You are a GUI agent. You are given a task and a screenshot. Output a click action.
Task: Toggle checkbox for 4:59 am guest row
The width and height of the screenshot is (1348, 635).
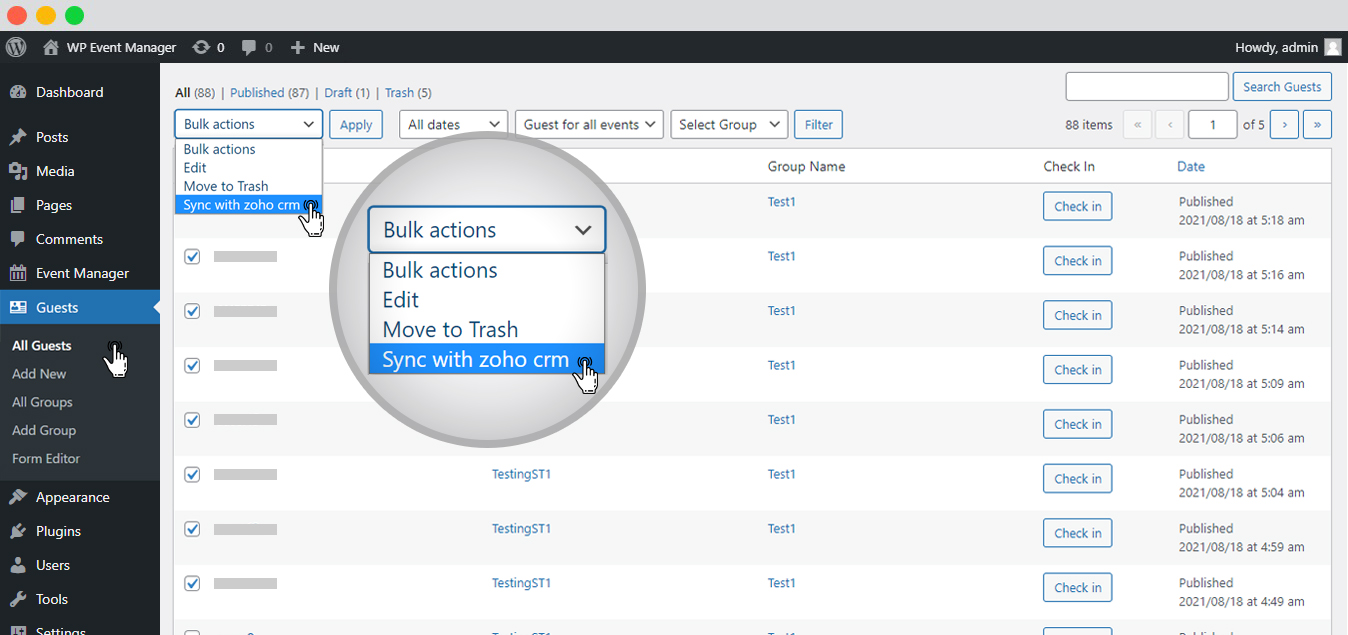[x=192, y=529]
